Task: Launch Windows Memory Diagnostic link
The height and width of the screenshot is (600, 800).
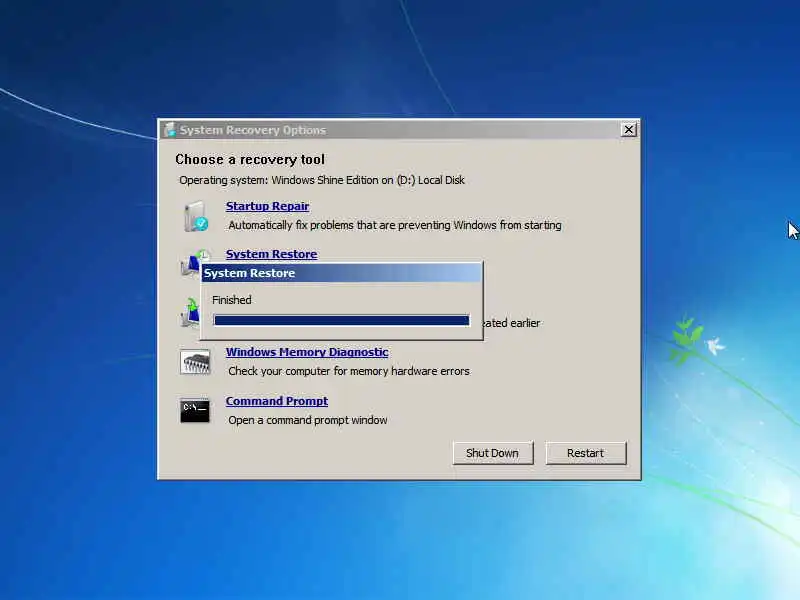Action: click(307, 352)
